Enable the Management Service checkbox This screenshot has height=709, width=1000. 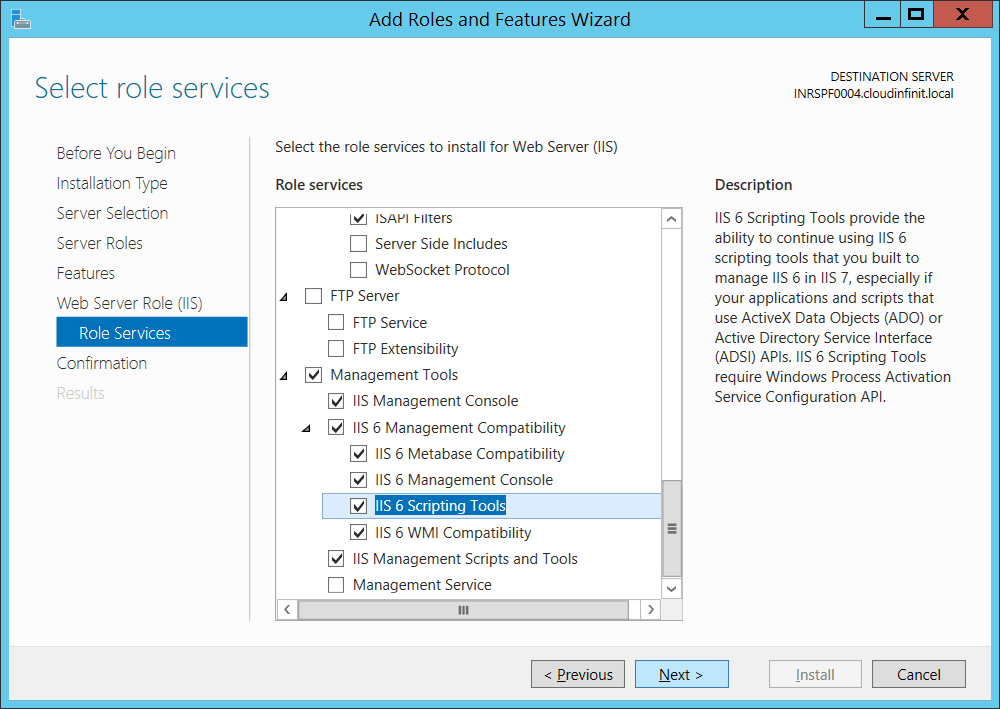click(x=336, y=585)
